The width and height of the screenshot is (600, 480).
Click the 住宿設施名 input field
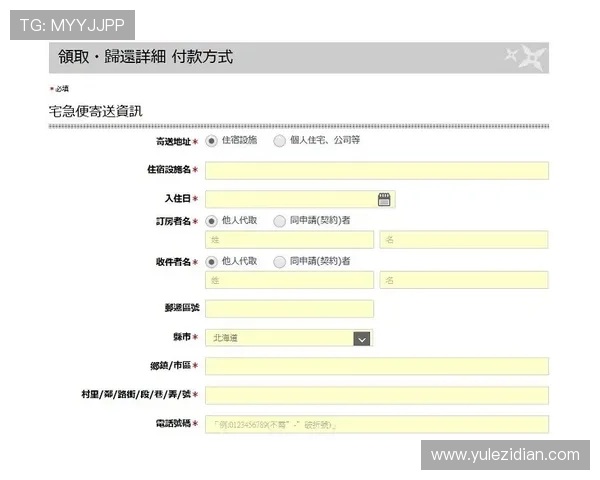[x=377, y=171]
